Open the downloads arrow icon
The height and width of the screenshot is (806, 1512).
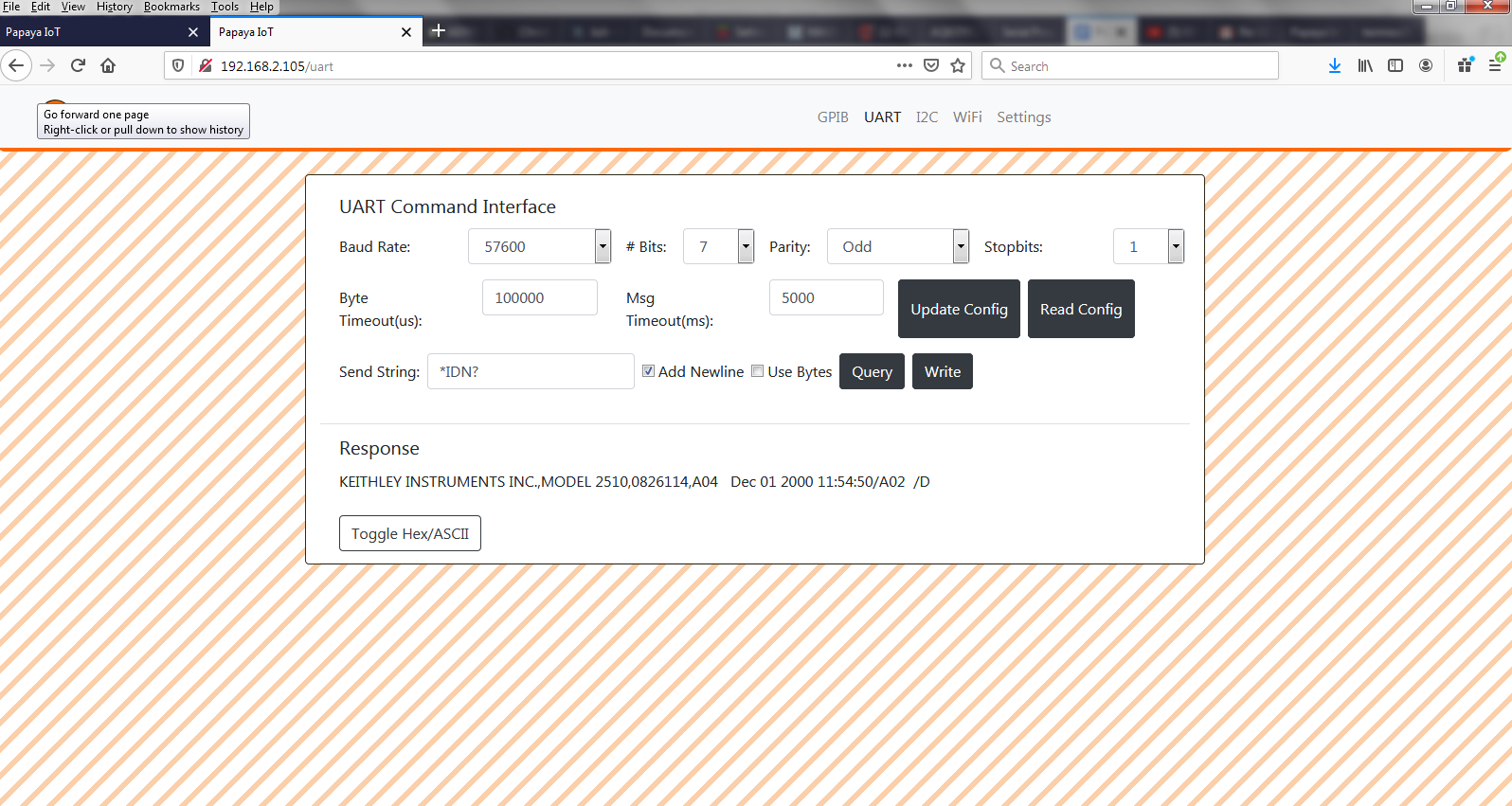coord(1334,65)
